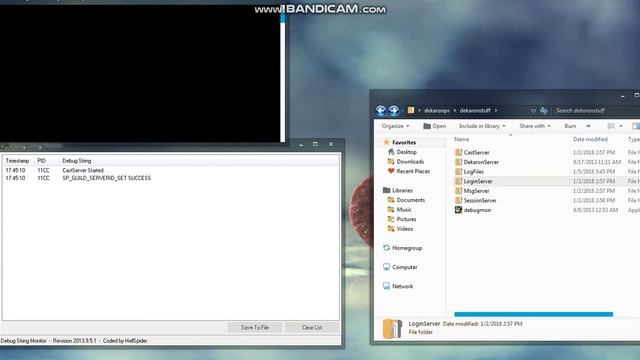
Task: Click the Forward arrow in Explorer
Action: (393, 110)
